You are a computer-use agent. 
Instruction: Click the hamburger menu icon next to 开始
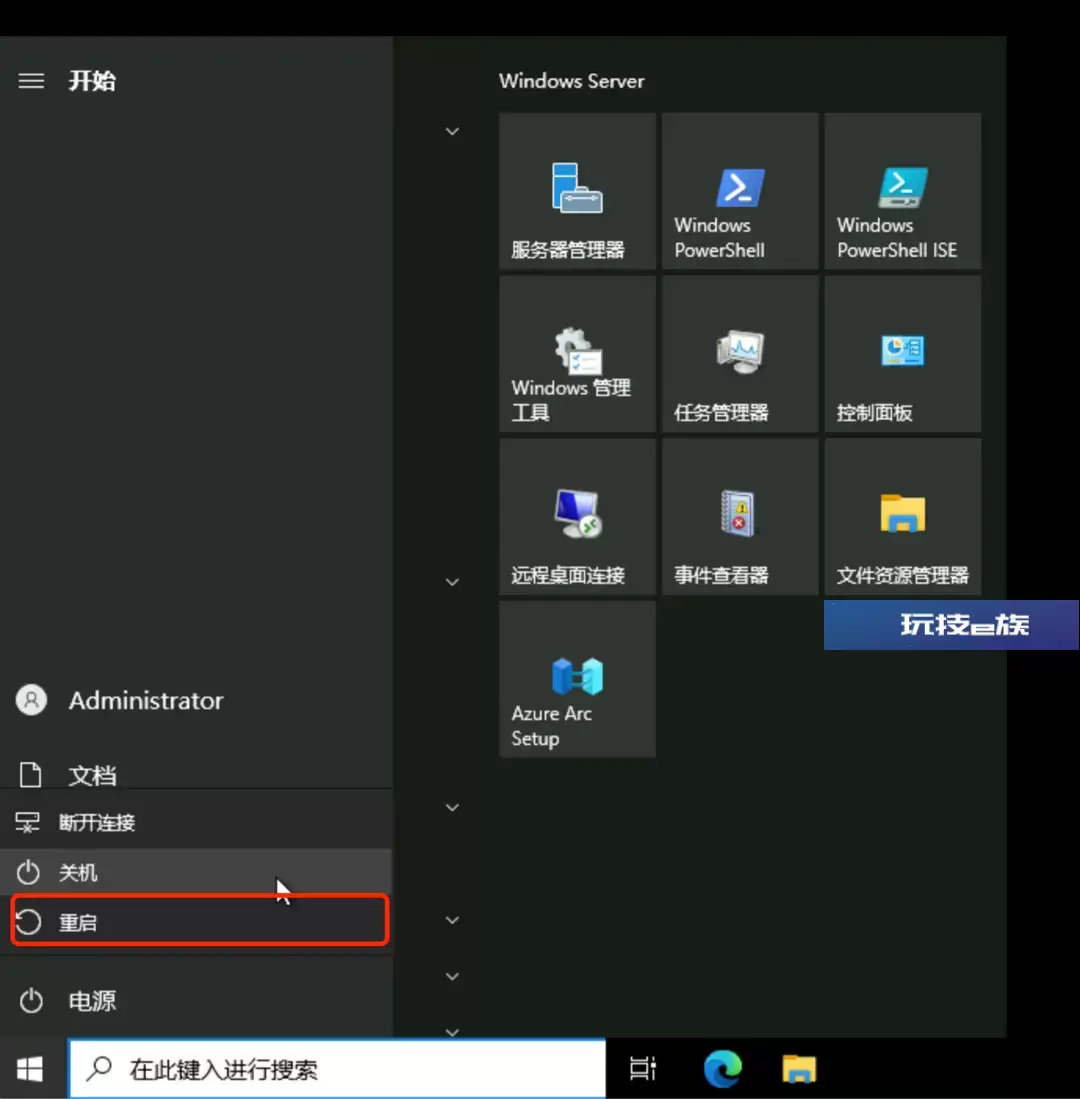[31, 81]
